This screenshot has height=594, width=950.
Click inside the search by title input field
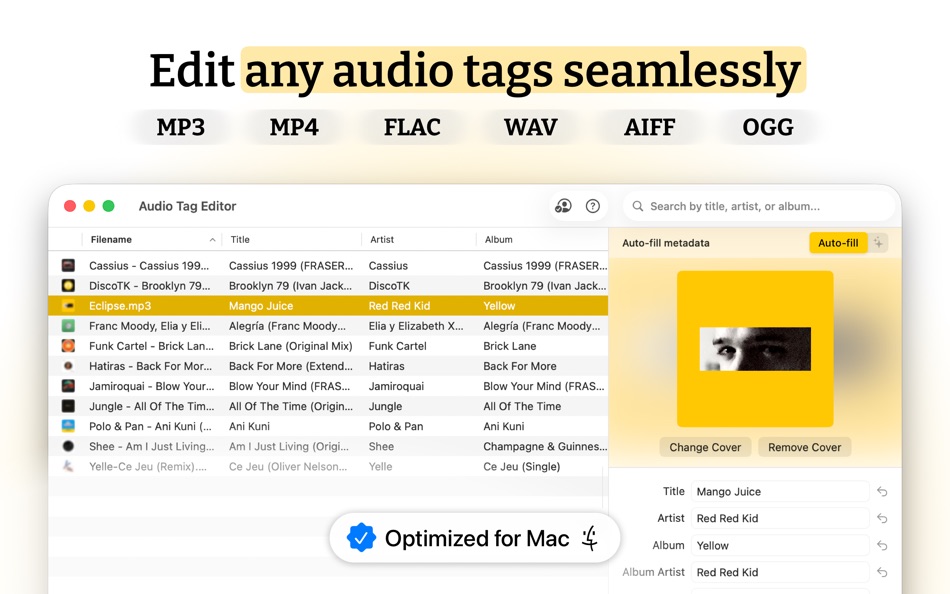pyautogui.click(x=760, y=205)
